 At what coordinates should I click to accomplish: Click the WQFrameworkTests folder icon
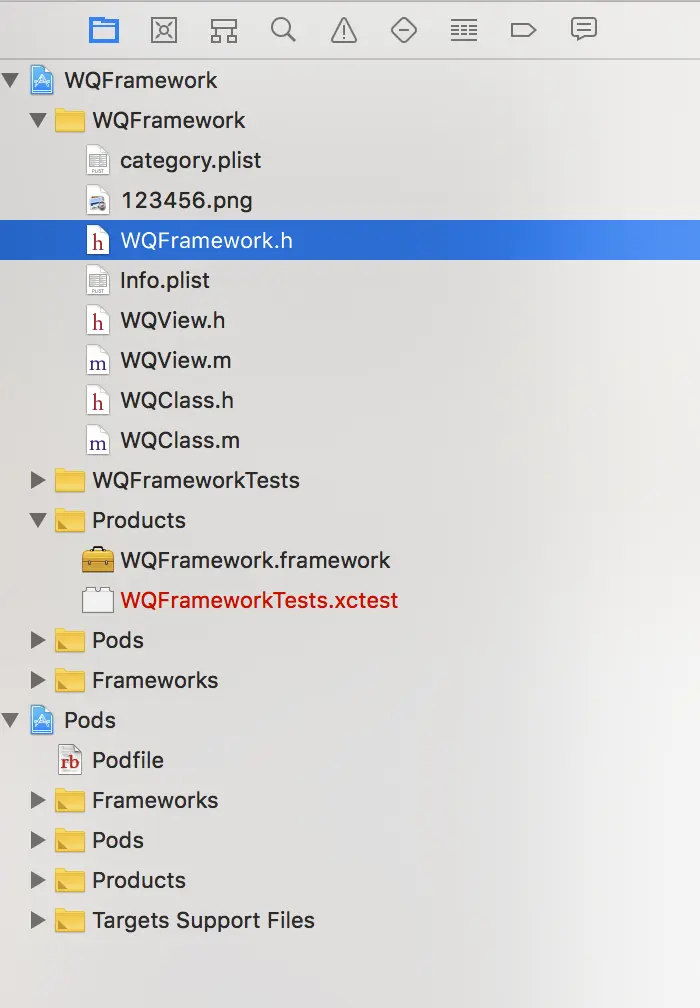70,480
